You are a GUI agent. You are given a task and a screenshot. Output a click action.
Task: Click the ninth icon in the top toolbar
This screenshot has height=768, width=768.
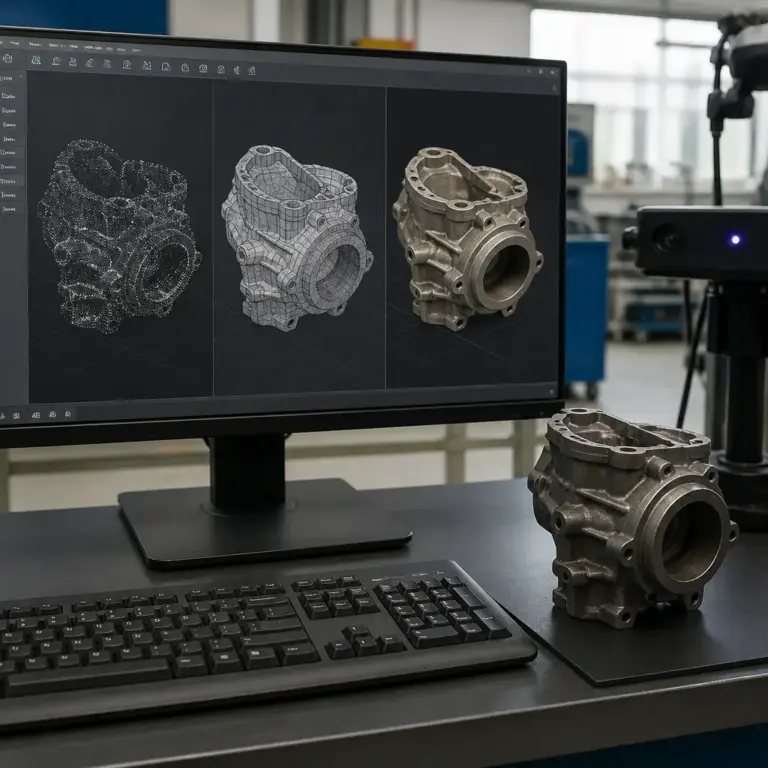point(185,68)
